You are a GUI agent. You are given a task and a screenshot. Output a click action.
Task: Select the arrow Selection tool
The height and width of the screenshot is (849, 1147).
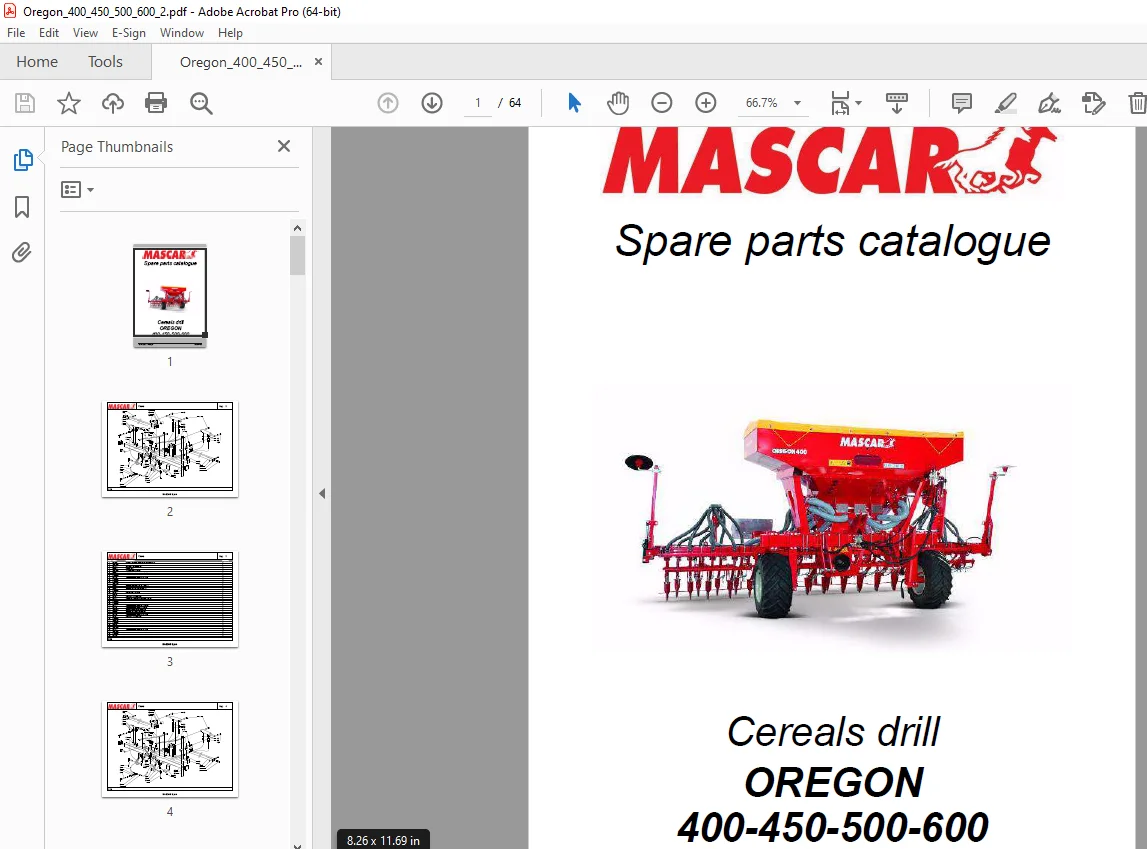pos(574,103)
